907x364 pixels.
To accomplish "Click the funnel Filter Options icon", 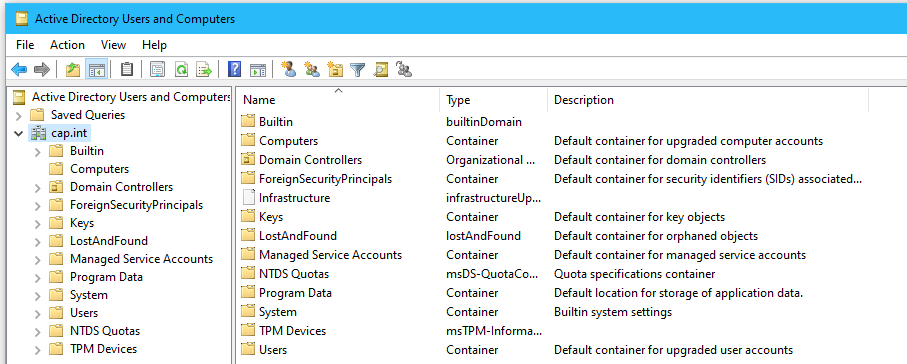I will [358, 70].
